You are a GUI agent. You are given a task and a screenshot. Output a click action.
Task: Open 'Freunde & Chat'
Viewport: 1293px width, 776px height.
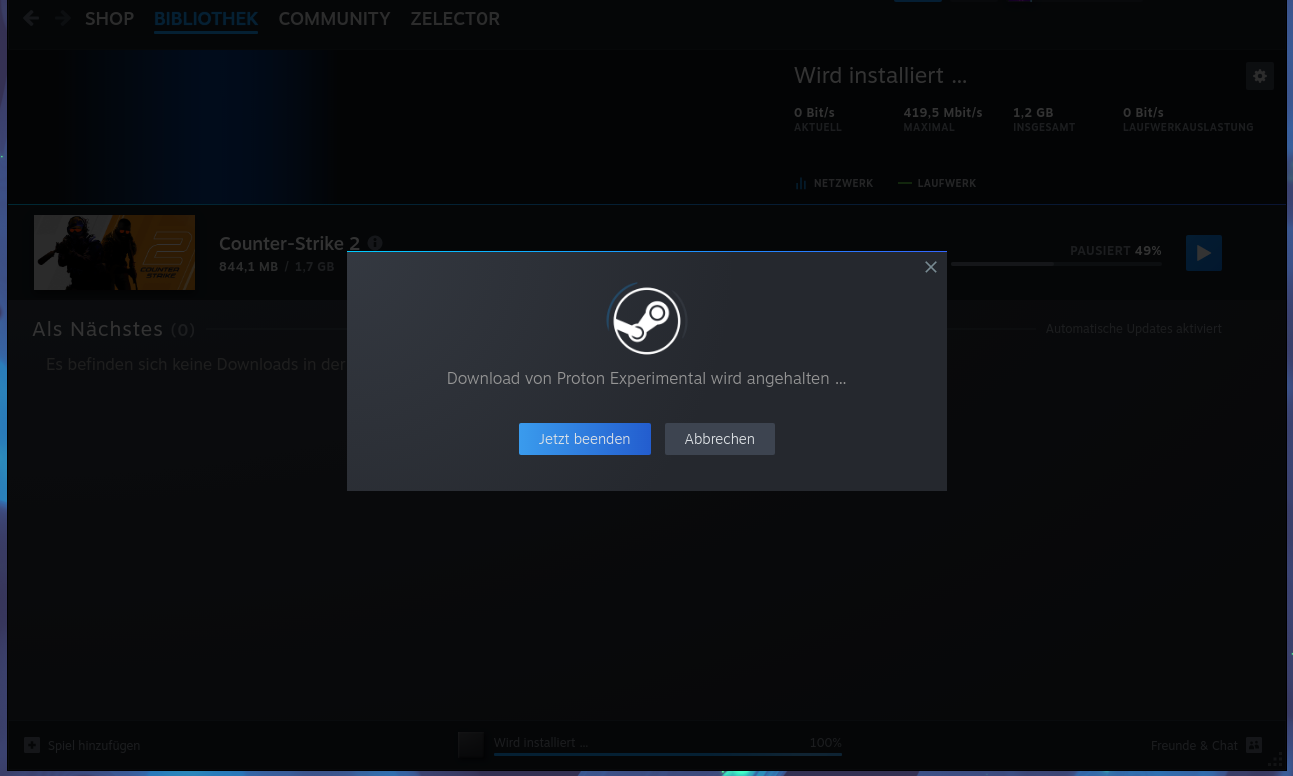(1194, 746)
